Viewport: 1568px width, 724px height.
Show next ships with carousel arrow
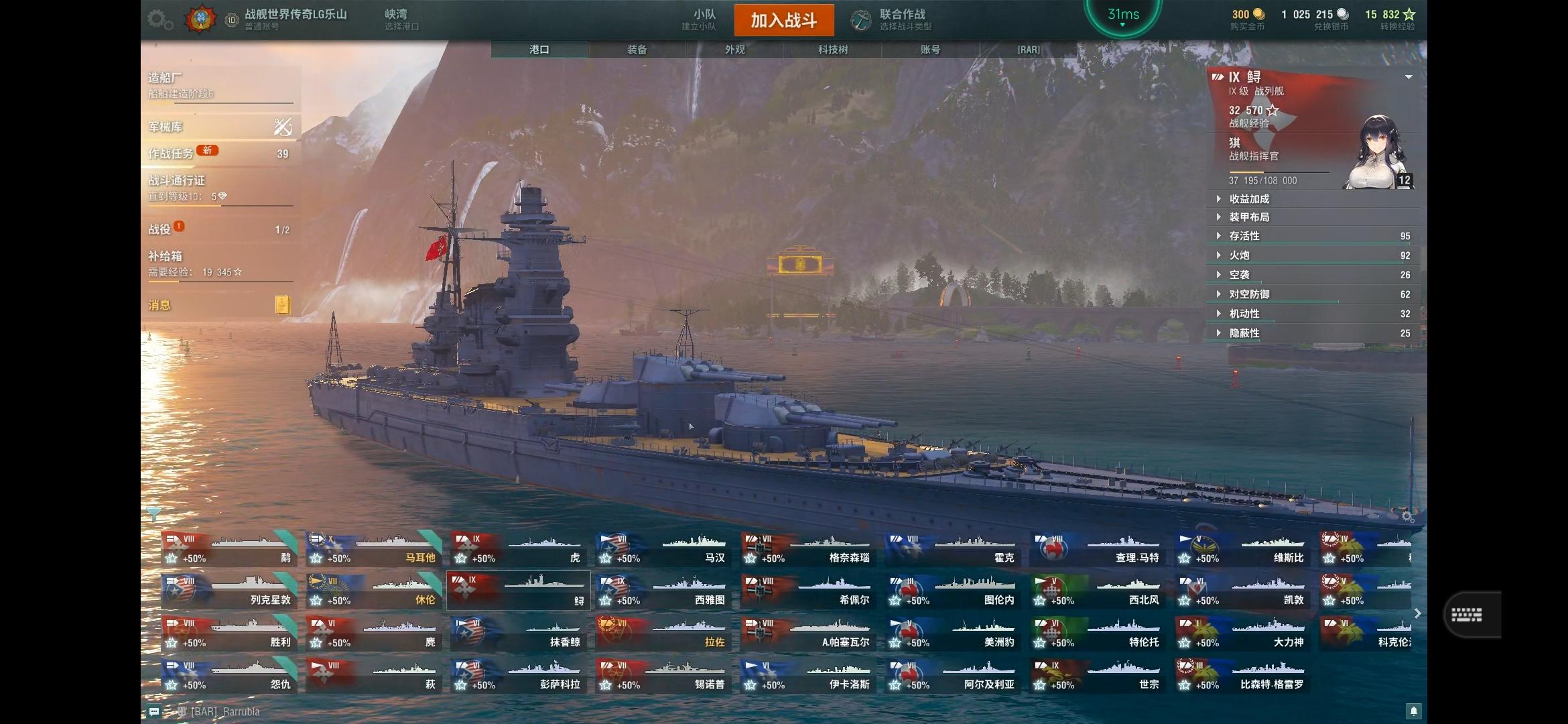[x=1417, y=613]
